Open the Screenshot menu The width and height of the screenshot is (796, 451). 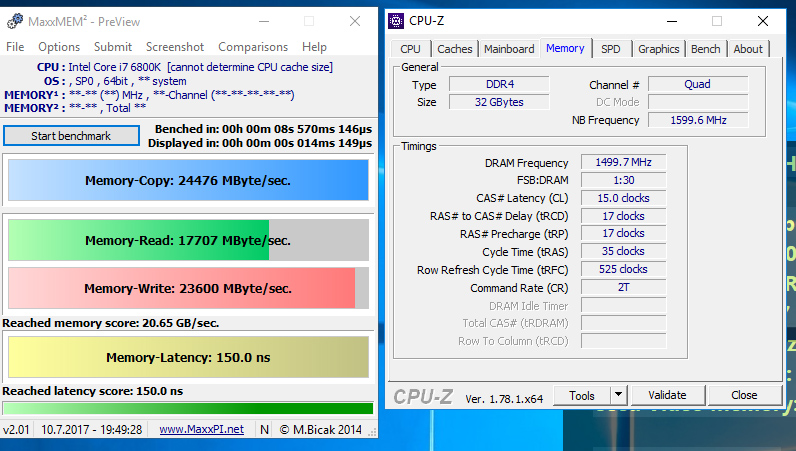(x=175, y=47)
